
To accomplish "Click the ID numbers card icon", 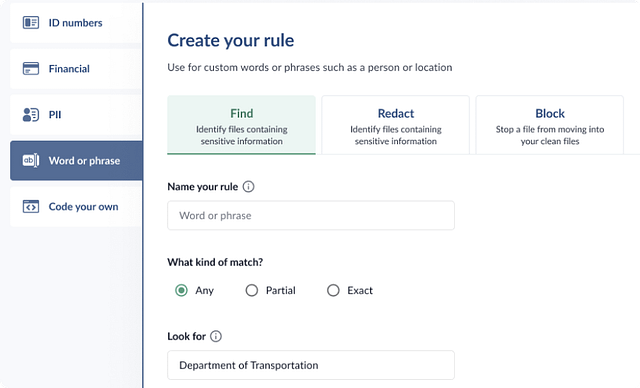I will (31, 22).
